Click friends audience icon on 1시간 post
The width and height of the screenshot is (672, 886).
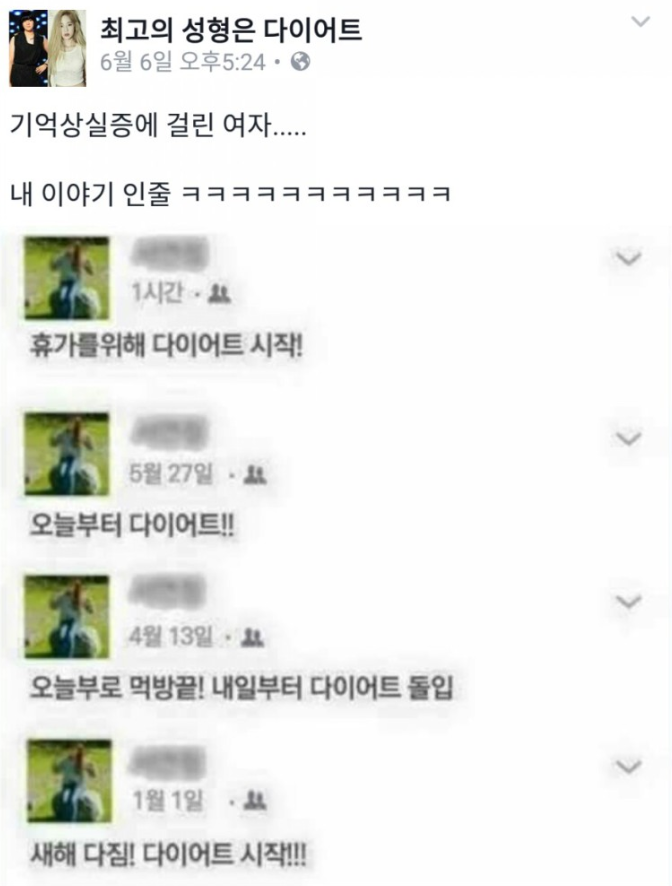[x=219, y=293]
